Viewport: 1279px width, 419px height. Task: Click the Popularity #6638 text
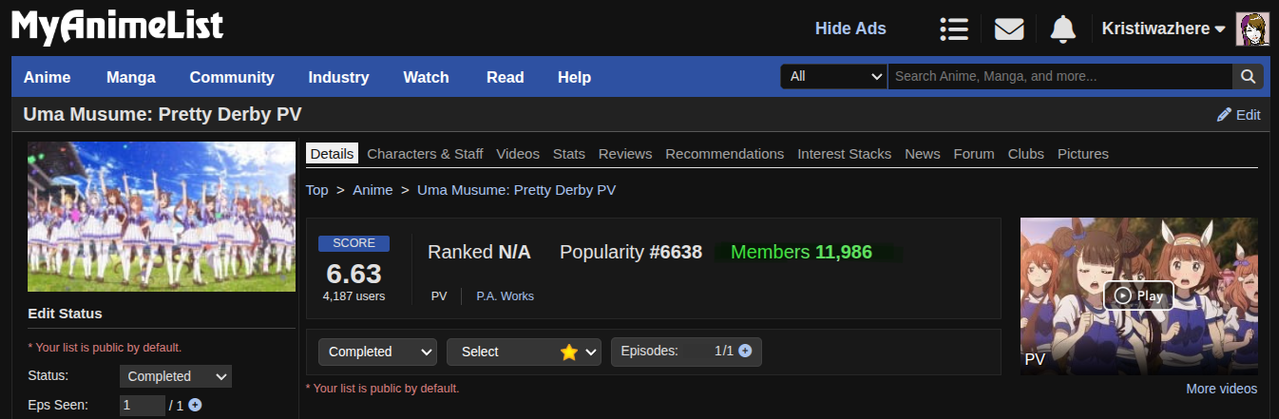tap(631, 252)
